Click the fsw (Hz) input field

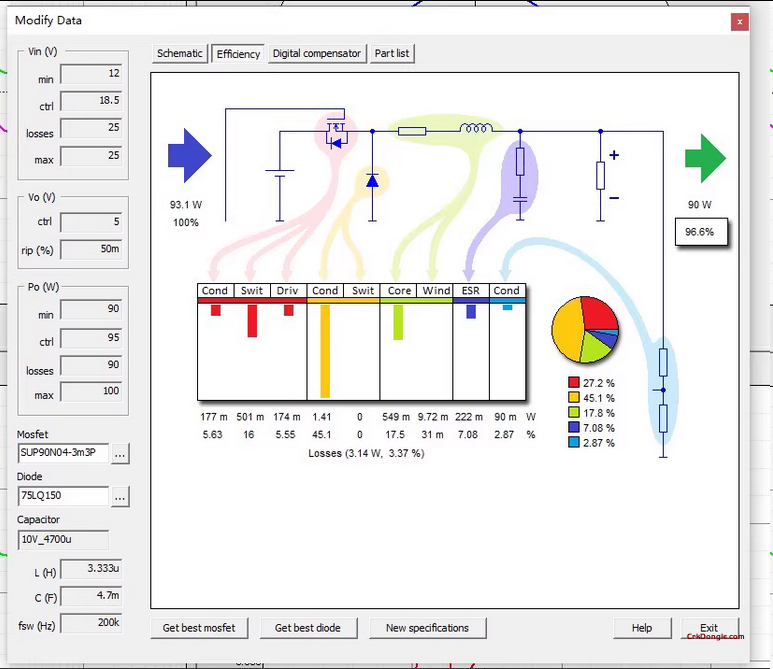92,622
